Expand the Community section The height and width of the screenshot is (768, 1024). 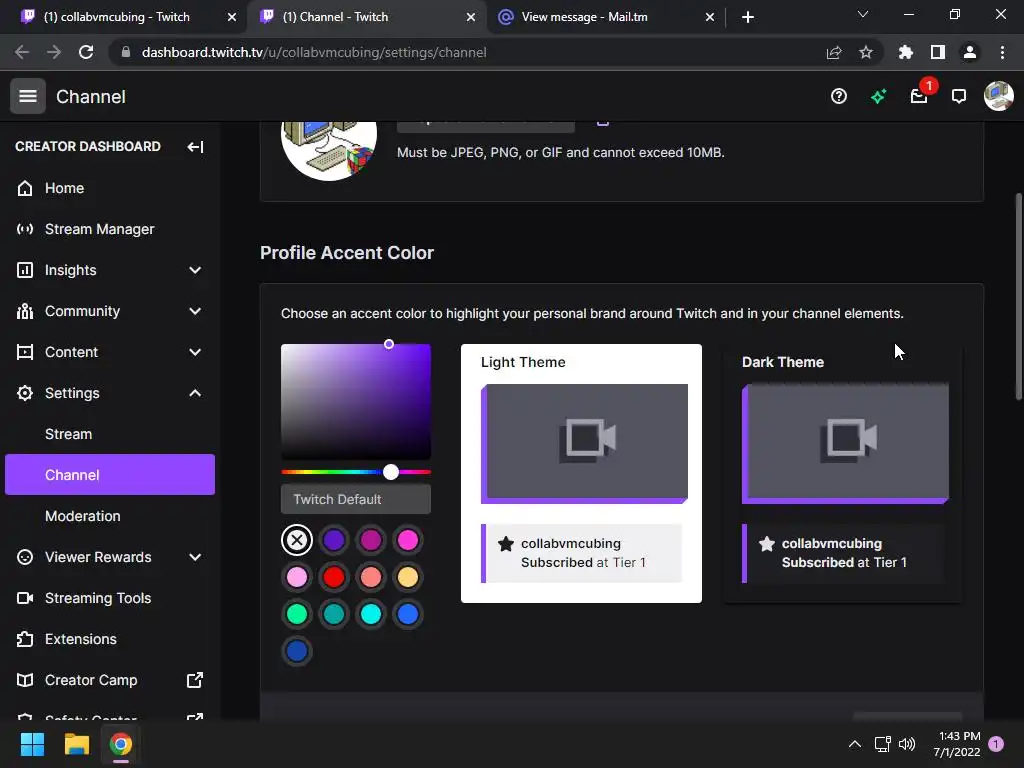click(195, 312)
